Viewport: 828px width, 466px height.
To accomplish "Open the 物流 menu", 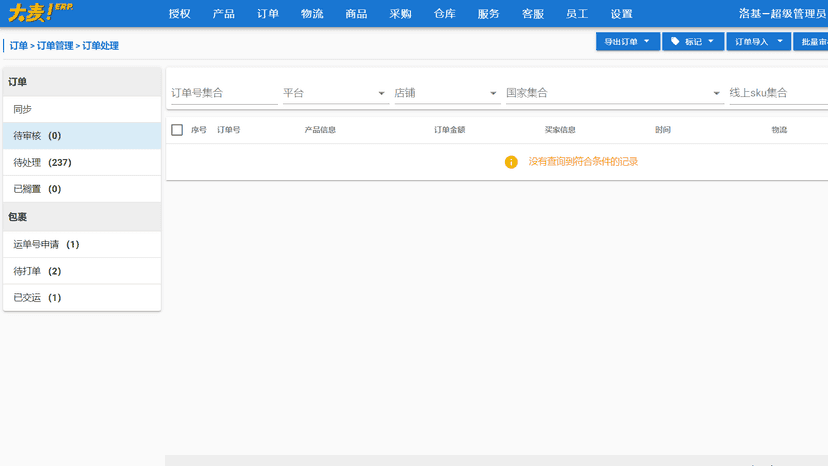I will click(x=312, y=14).
